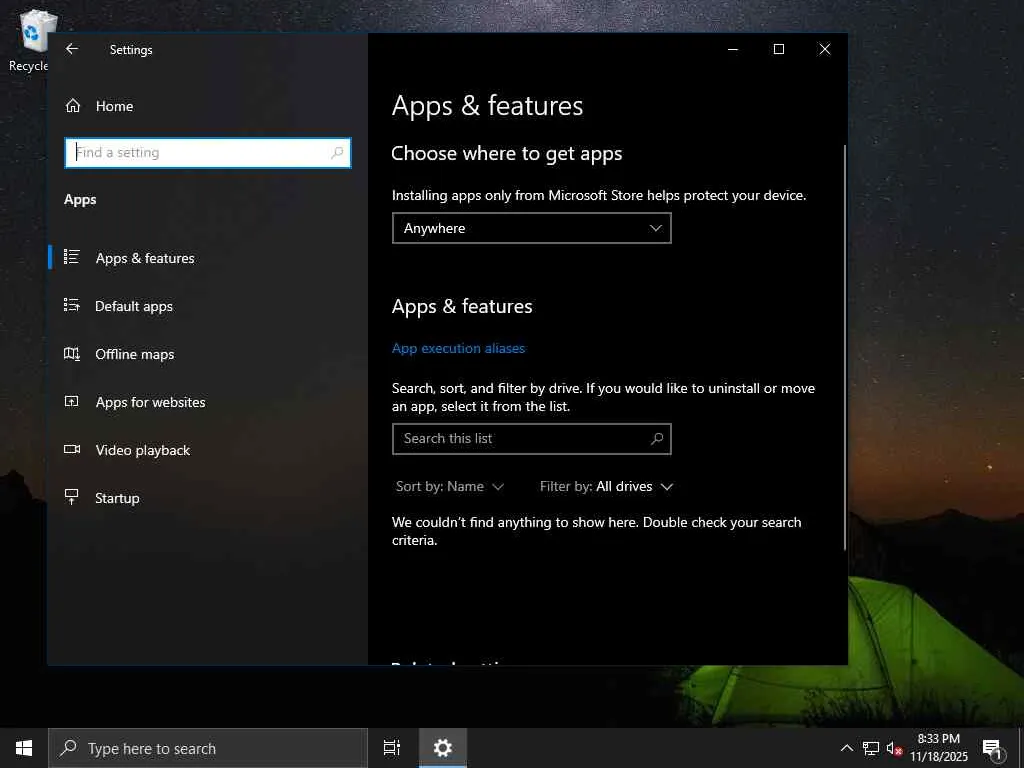The width and height of the screenshot is (1024, 768).
Task: Click the Startup sidebar icon
Action: click(72, 497)
